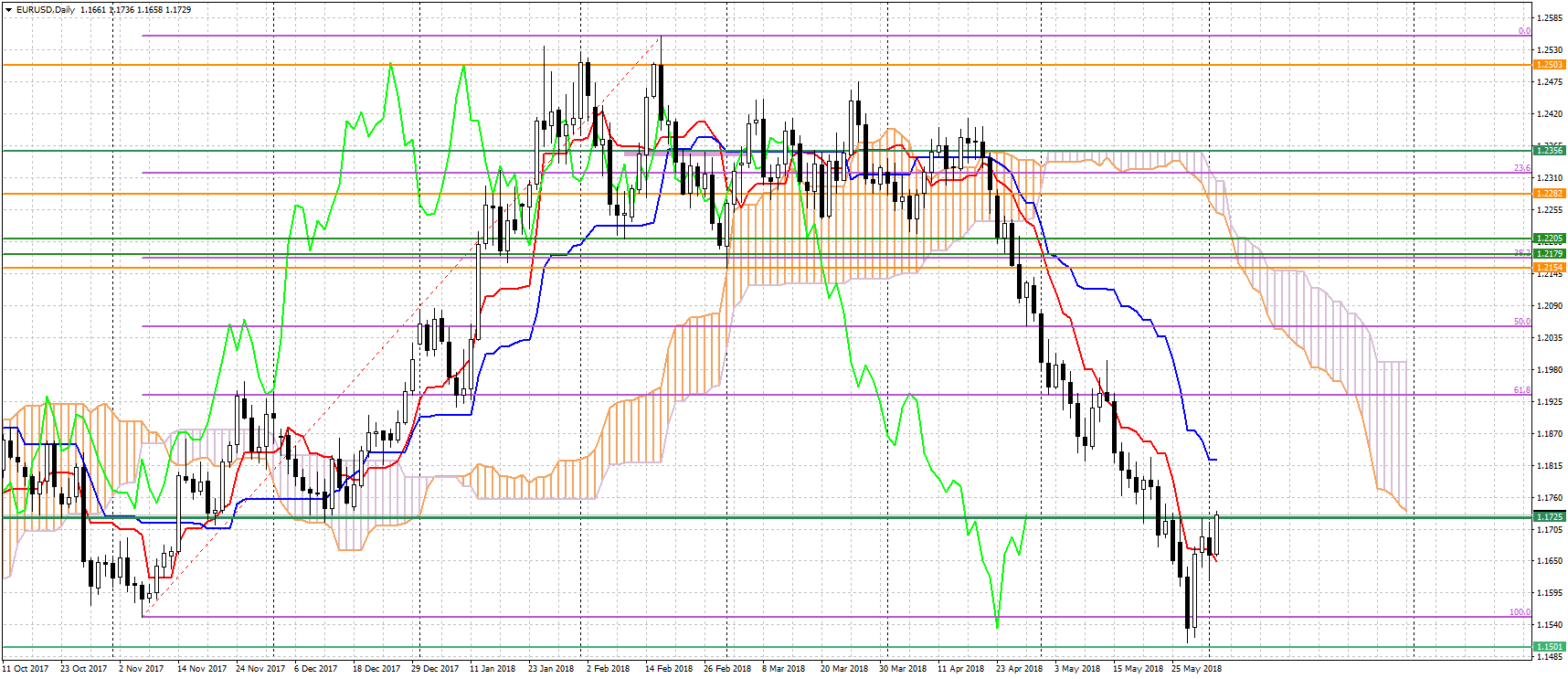The height and width of the screenshot is (679, 1568).
Task: Click the 0.0 Fibonacci level label
Action: [1524, 31]
